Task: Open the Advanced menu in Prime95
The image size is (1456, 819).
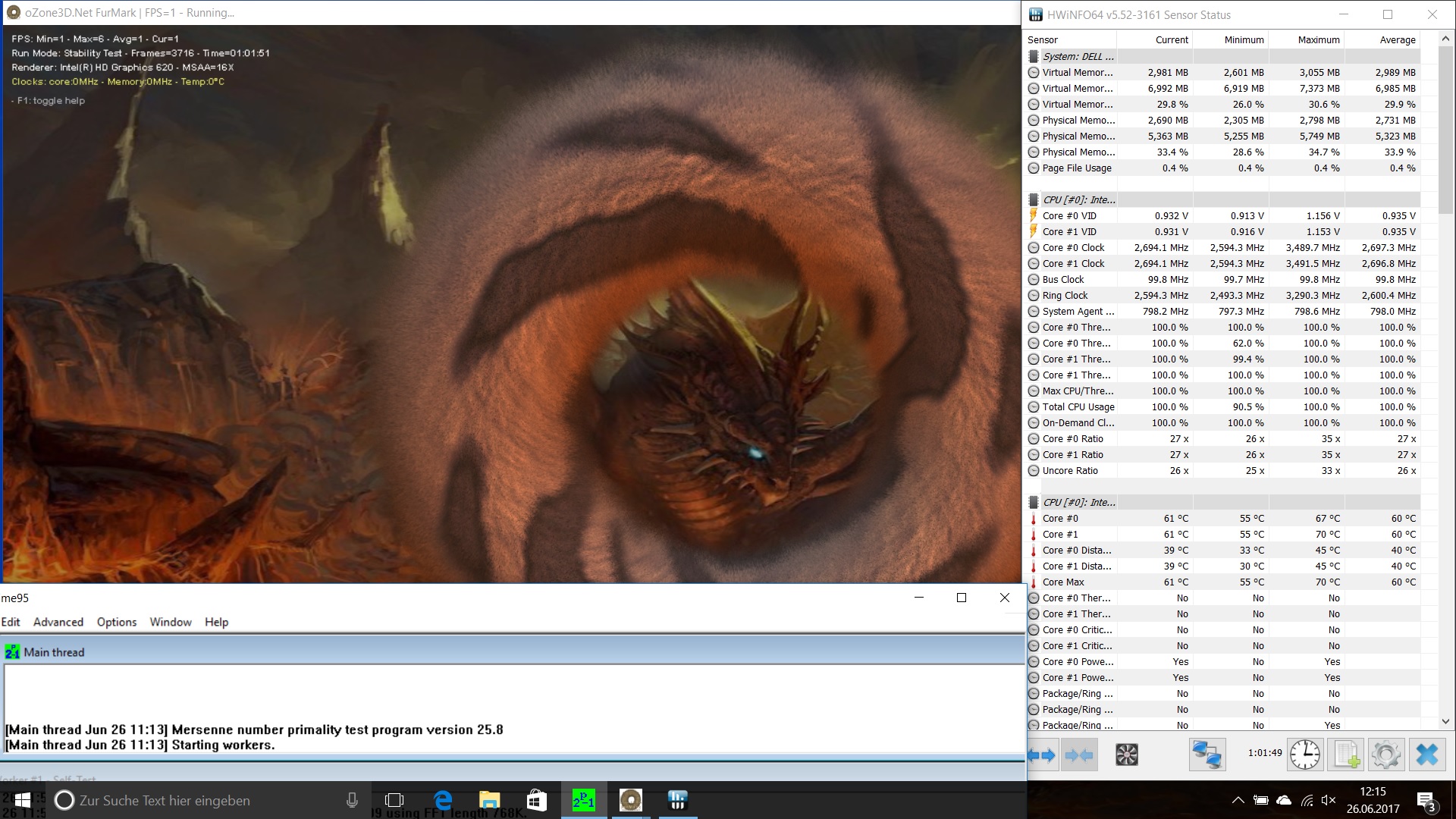Action: pos(58,622)
